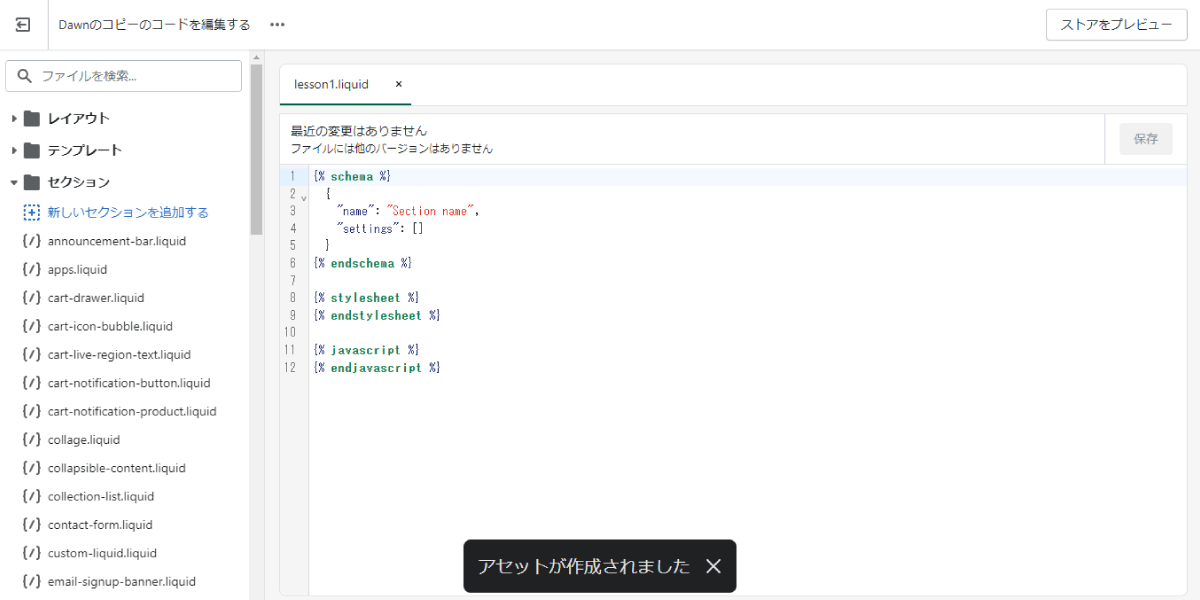1200x600 pixels.
Task: Click the liquid file icon beside cart-drawer.liquid
Action: click(31, 298)
